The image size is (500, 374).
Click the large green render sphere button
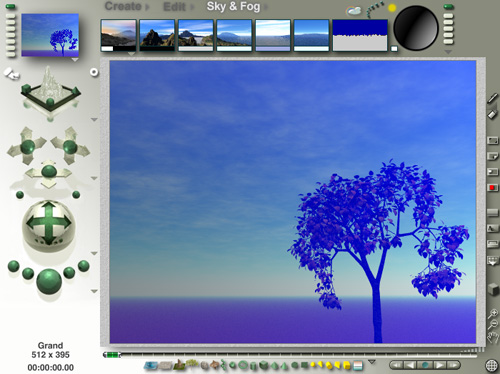tap(49, 281)
